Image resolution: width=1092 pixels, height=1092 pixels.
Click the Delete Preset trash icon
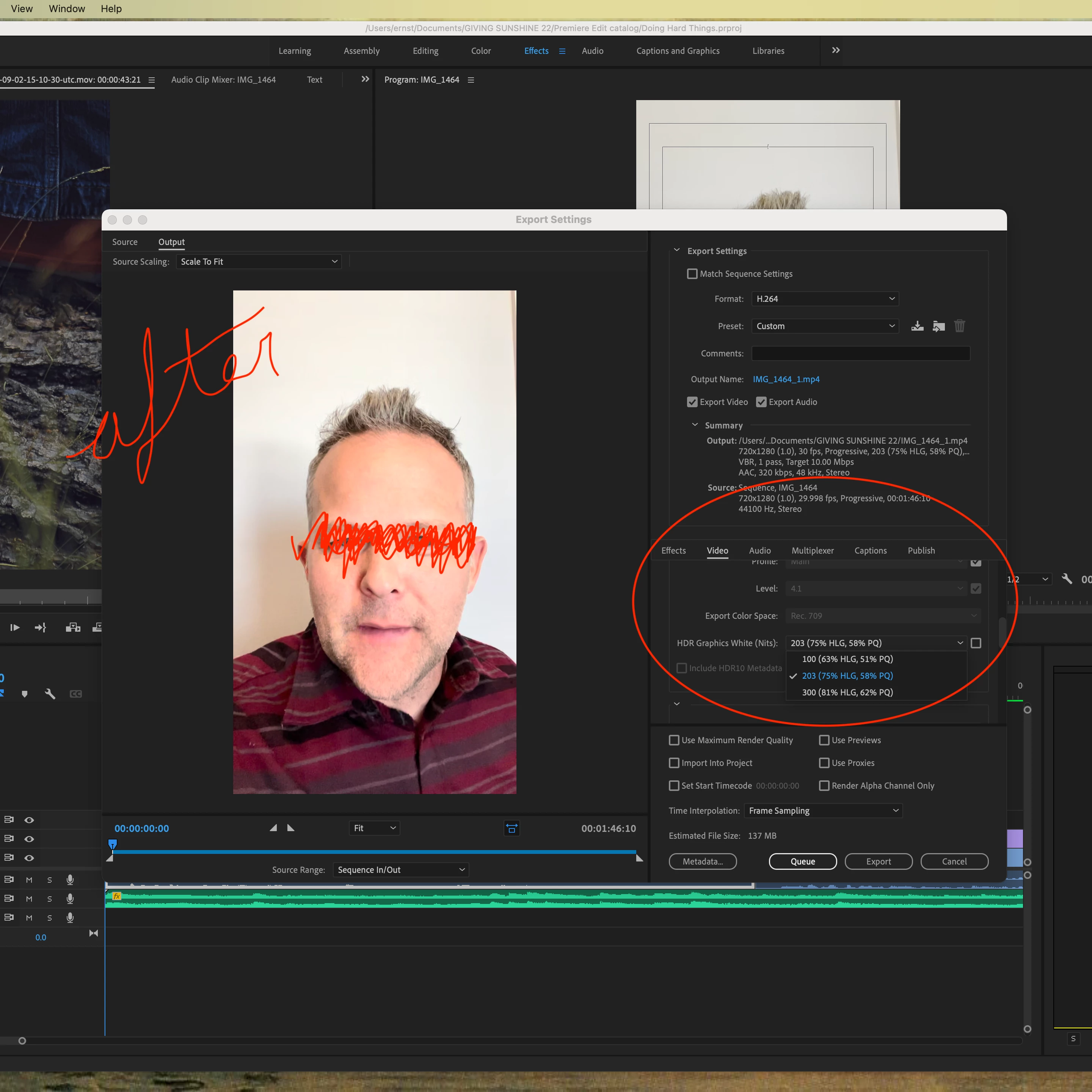959,326
